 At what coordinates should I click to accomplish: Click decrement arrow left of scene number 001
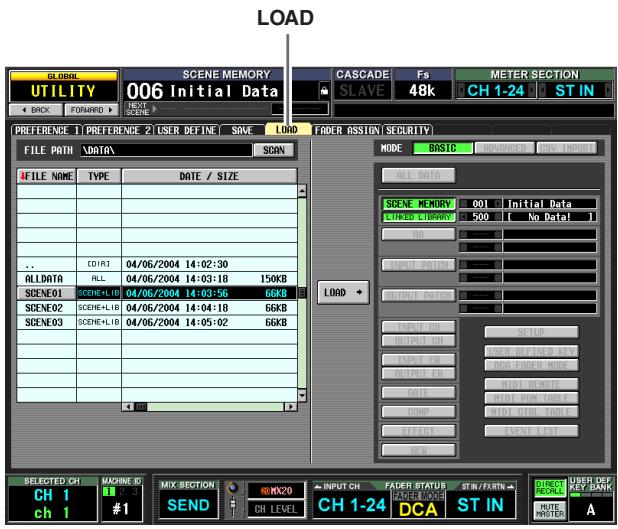464,204
